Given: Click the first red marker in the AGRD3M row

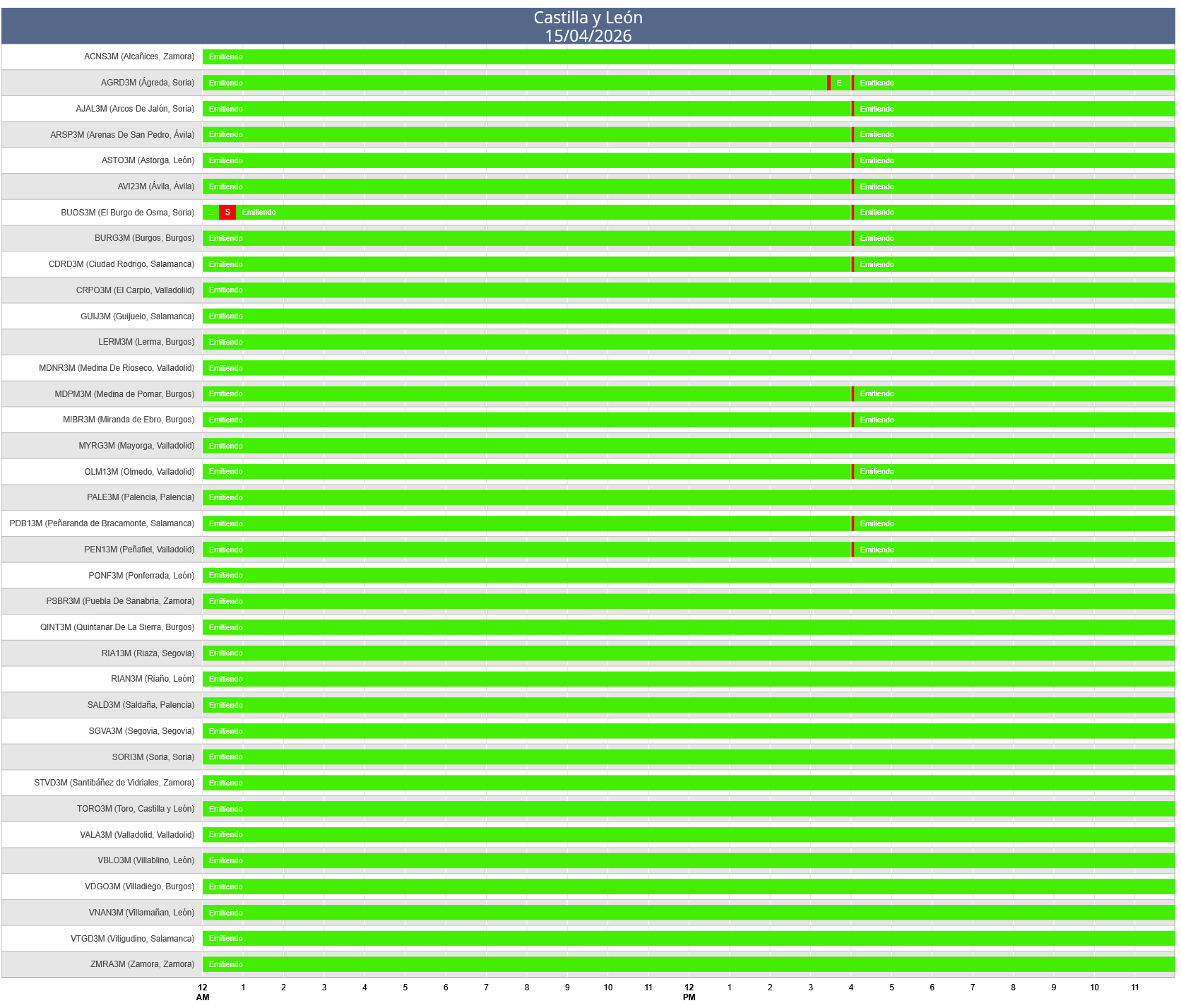Looking at the screenshot, I should [829, 83].
